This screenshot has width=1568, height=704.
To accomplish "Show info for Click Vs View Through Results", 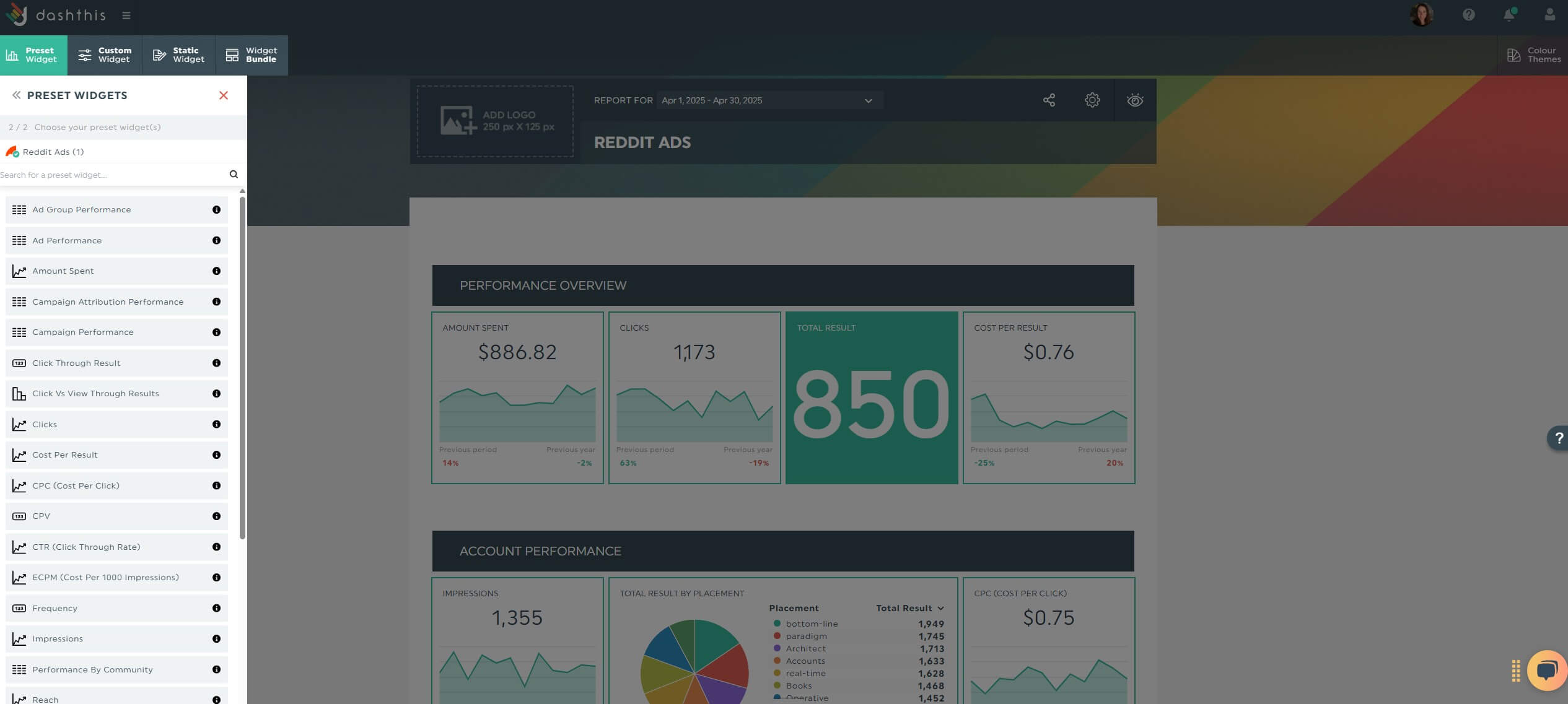I will [x=216, y=394].
